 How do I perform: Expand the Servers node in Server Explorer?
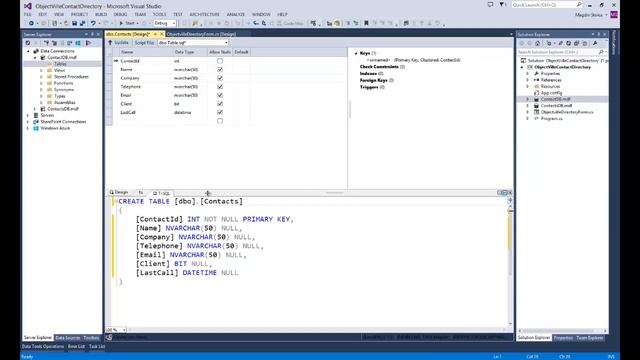click(x=29, y=115)
